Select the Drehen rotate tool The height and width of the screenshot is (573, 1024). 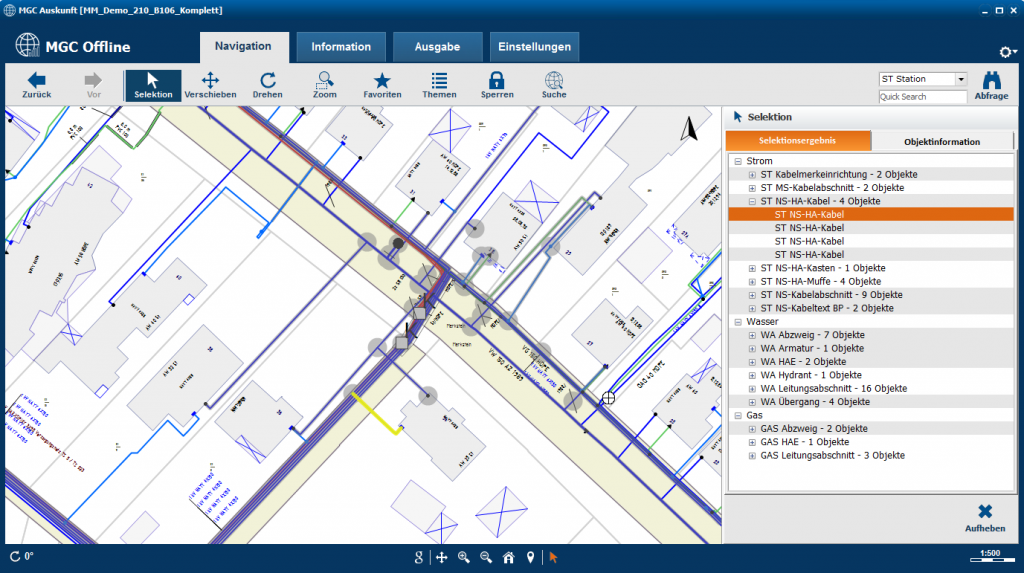(x=267, y=81)
